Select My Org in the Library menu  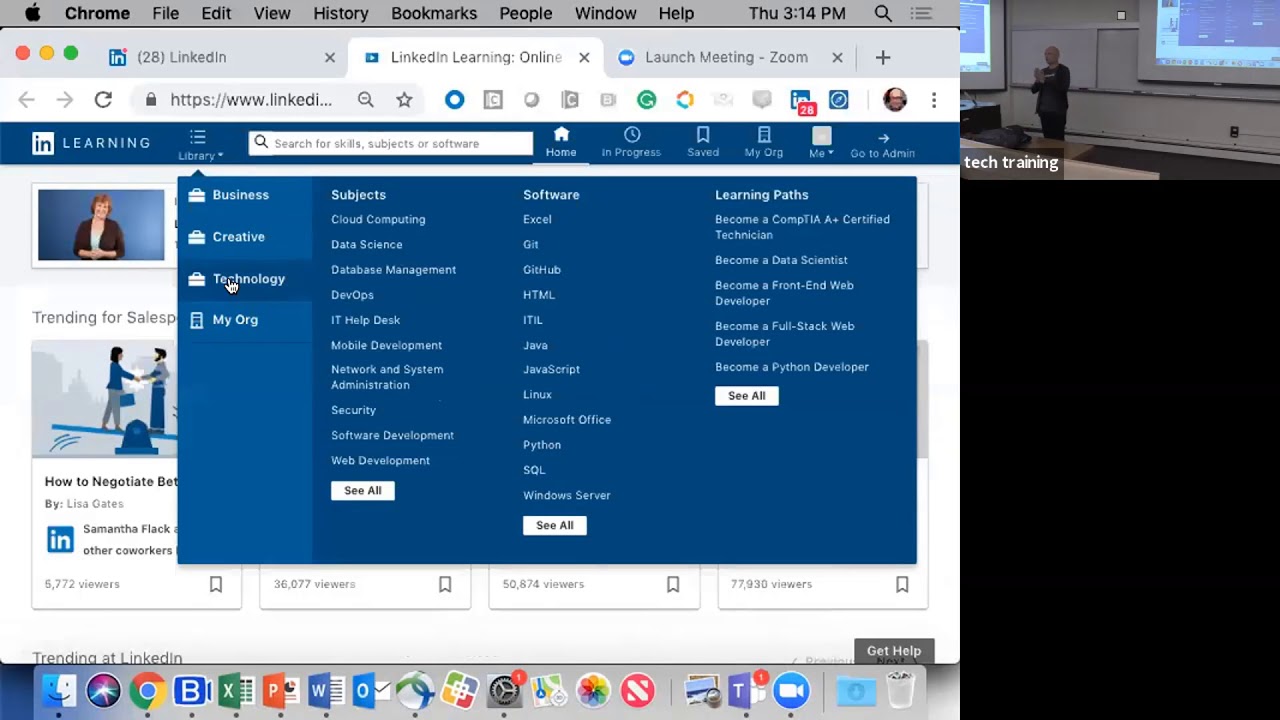pyautogui.click(x=235, y=320)
